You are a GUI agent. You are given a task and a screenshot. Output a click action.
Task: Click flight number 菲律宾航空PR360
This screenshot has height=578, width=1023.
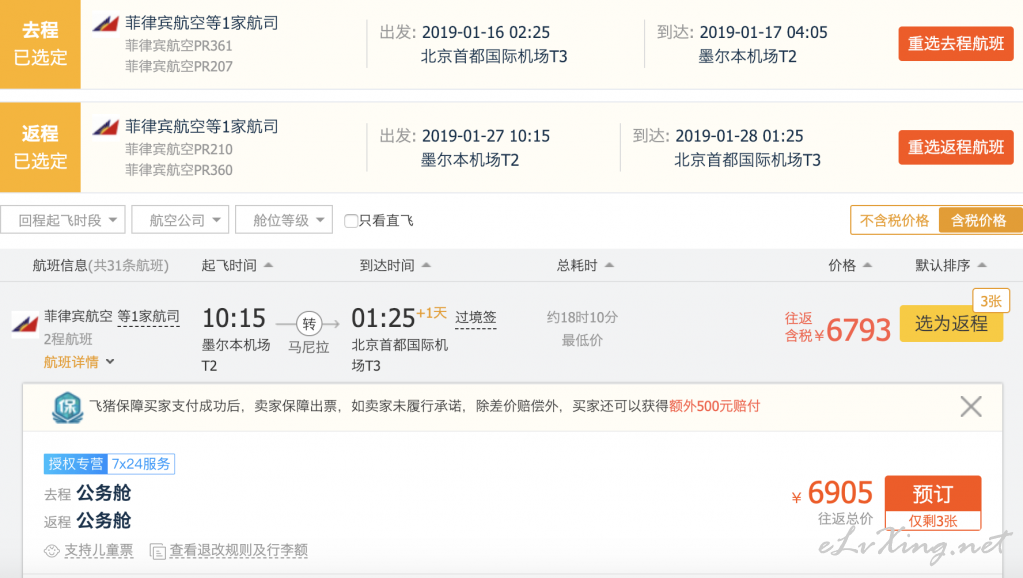[x=179, y=170]
